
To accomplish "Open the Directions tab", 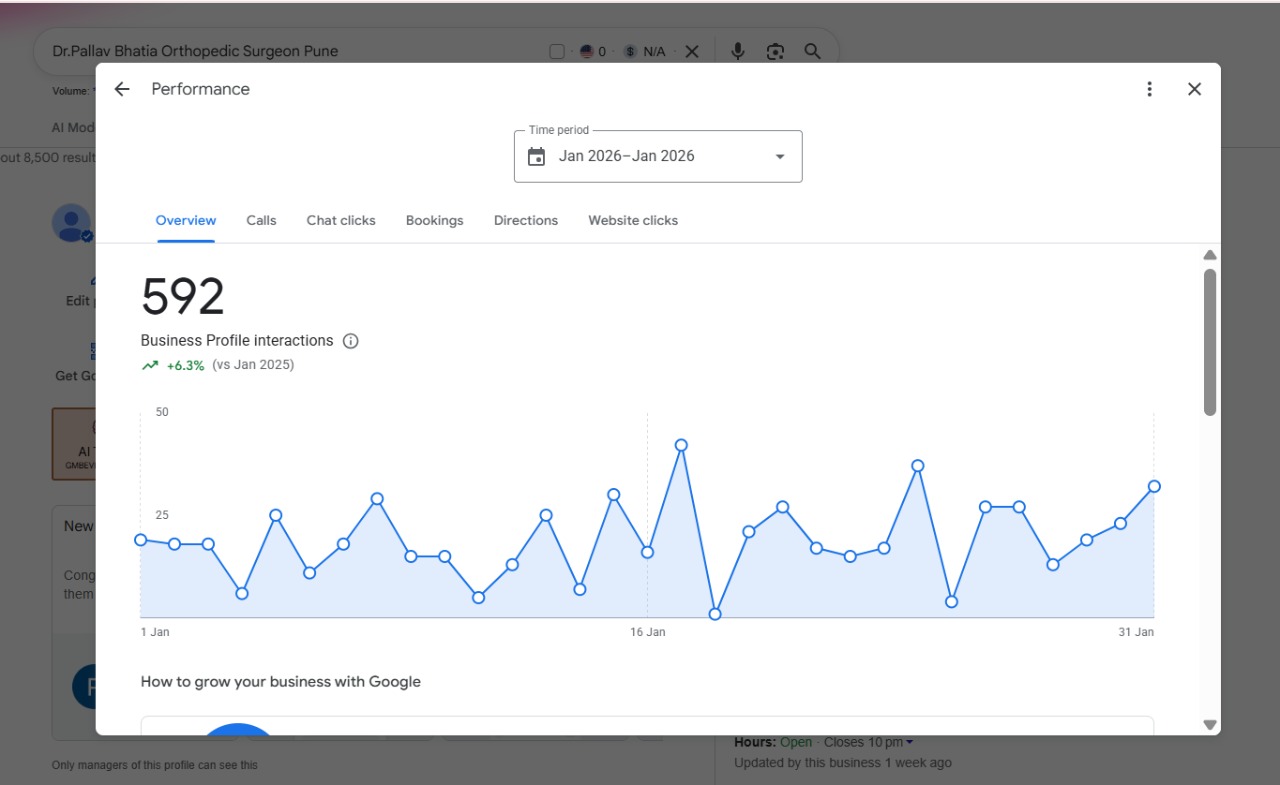I will 526,220.
